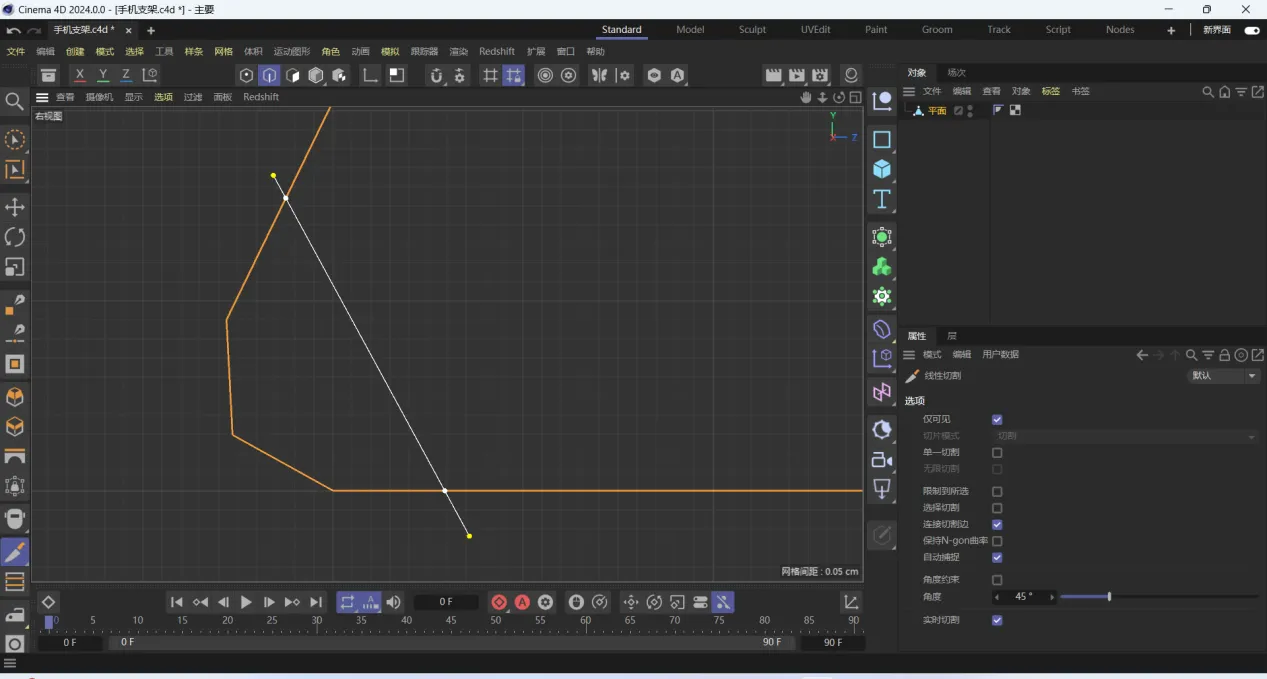Go to start of animation

click(177, 602)
